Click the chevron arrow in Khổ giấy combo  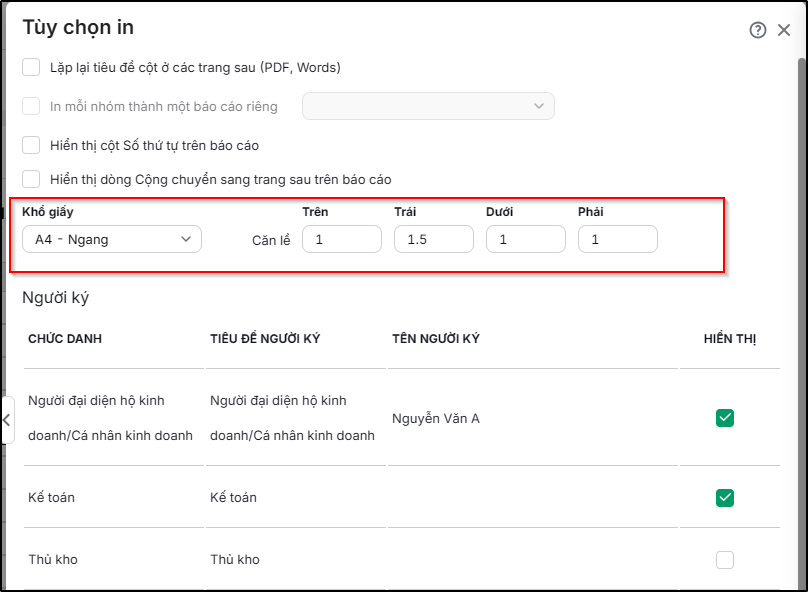pyautogui.click(x=186, y=239)
